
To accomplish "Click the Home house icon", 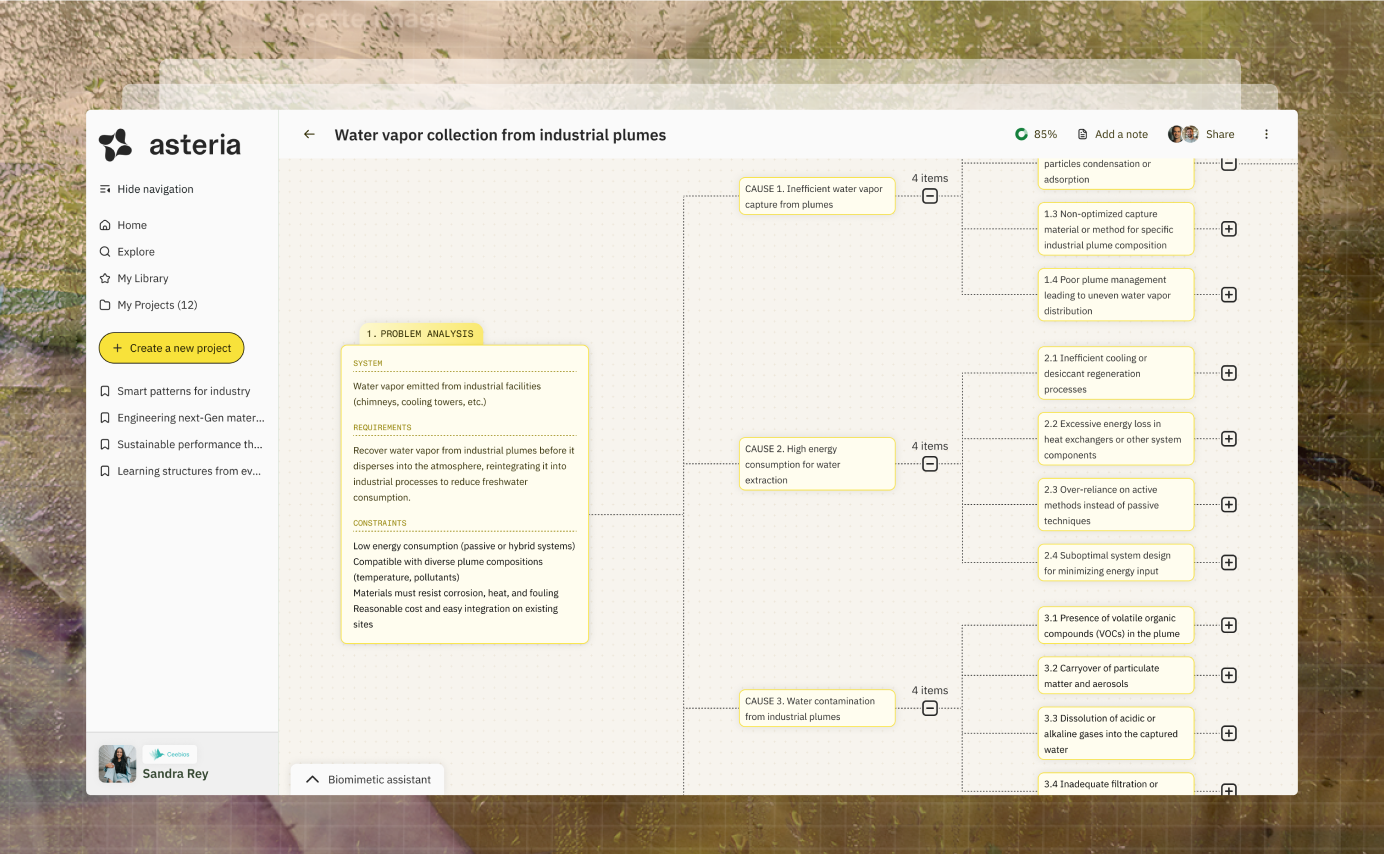I will point(105,225).
